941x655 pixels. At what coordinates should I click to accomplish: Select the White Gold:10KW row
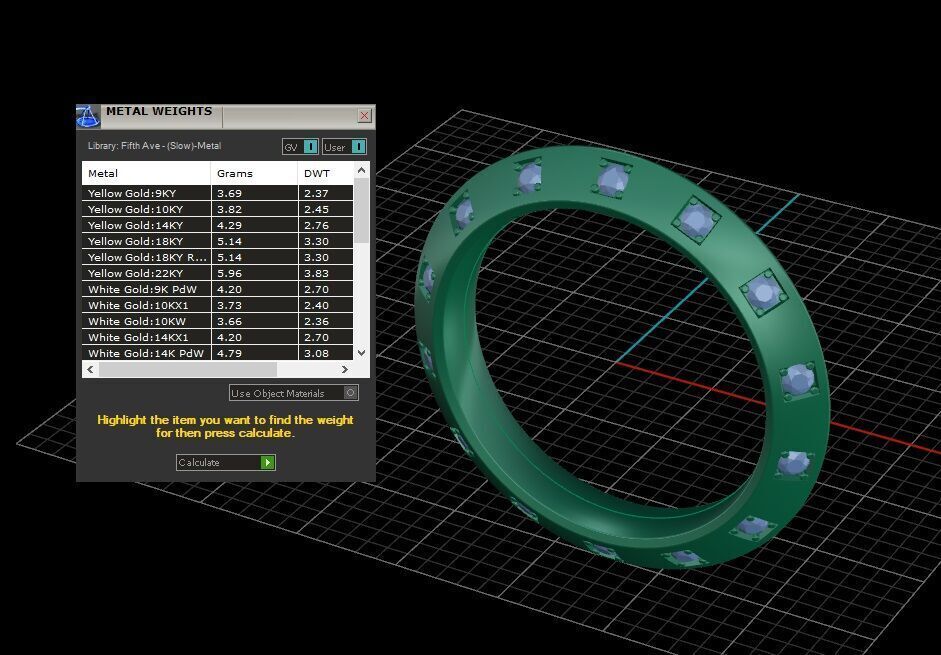coord(217,321)
